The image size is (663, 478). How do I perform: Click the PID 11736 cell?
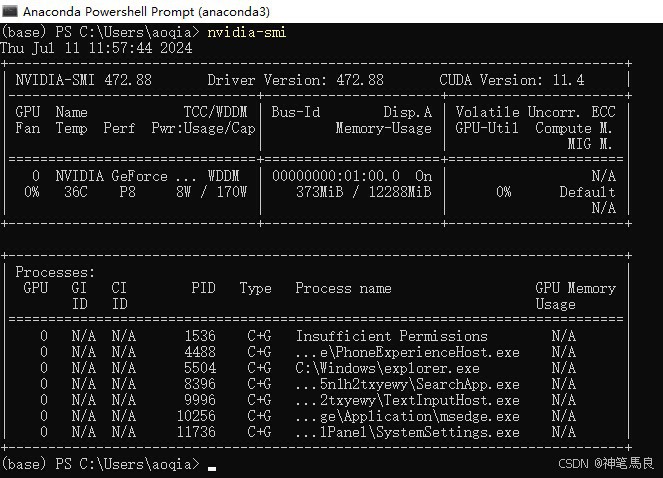click(196, 432)
